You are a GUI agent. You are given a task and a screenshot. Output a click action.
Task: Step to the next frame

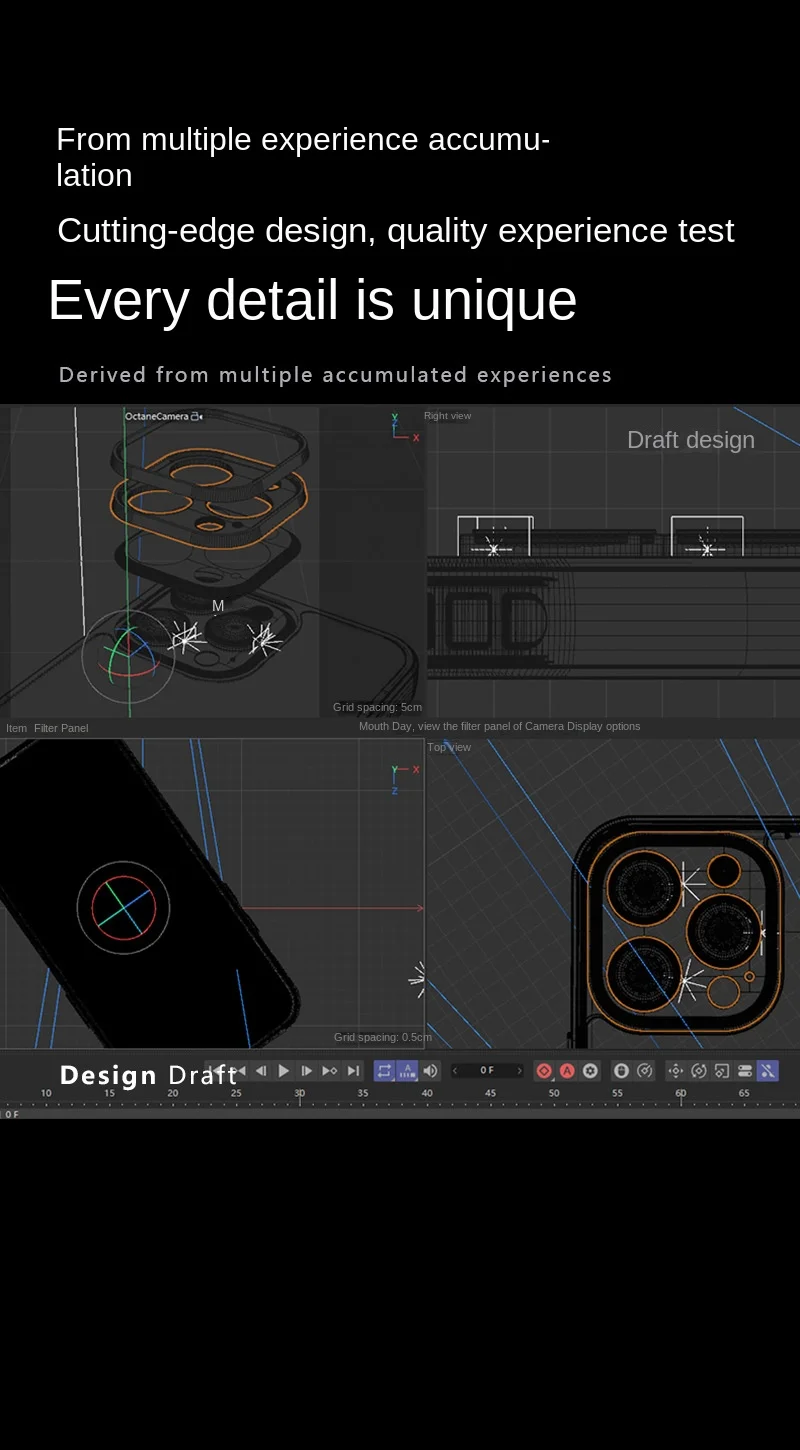pos(307,1071)
